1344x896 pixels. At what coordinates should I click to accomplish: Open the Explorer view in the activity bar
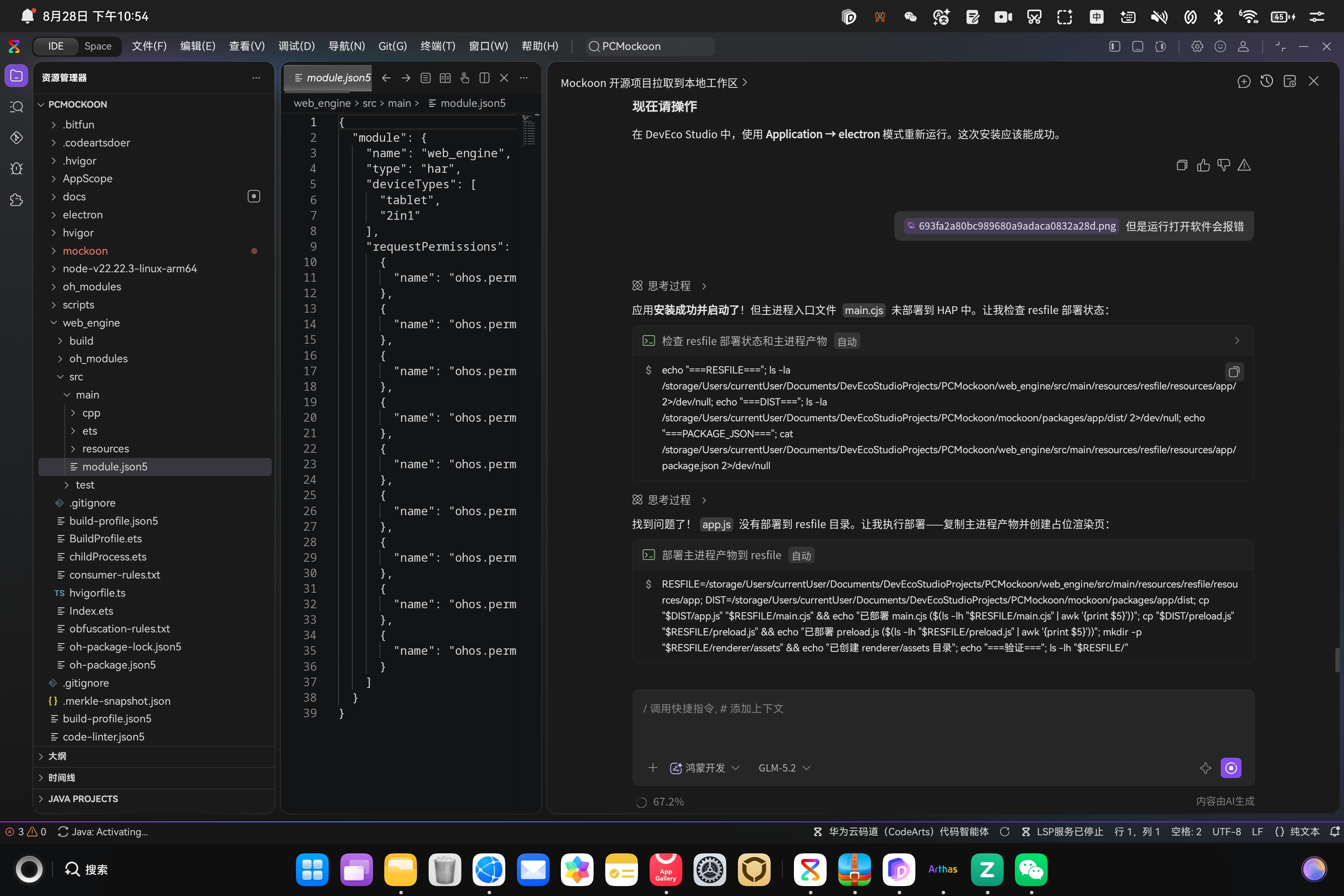tap(16, 76)
